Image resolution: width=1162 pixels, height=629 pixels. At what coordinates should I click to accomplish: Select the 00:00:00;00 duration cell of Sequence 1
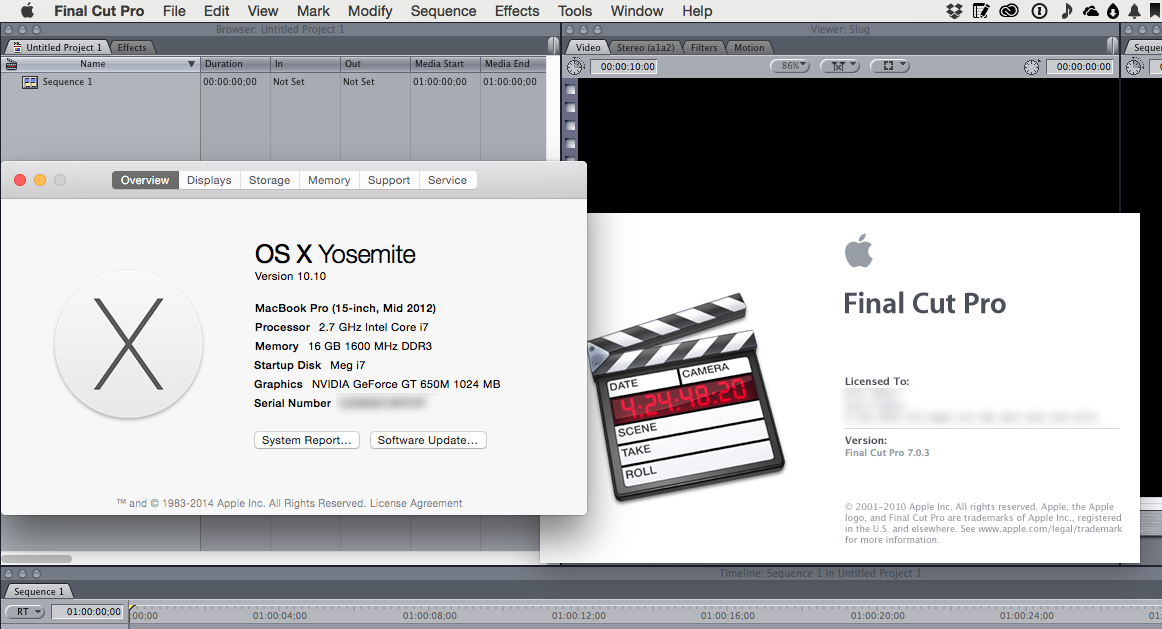(230, 81)
